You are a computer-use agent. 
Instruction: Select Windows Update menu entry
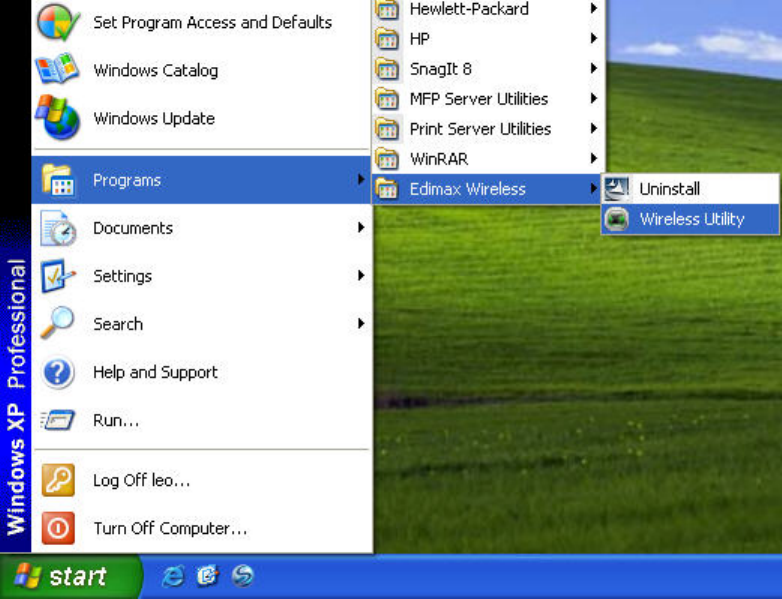pyautogui.click(x=201, y=118)
